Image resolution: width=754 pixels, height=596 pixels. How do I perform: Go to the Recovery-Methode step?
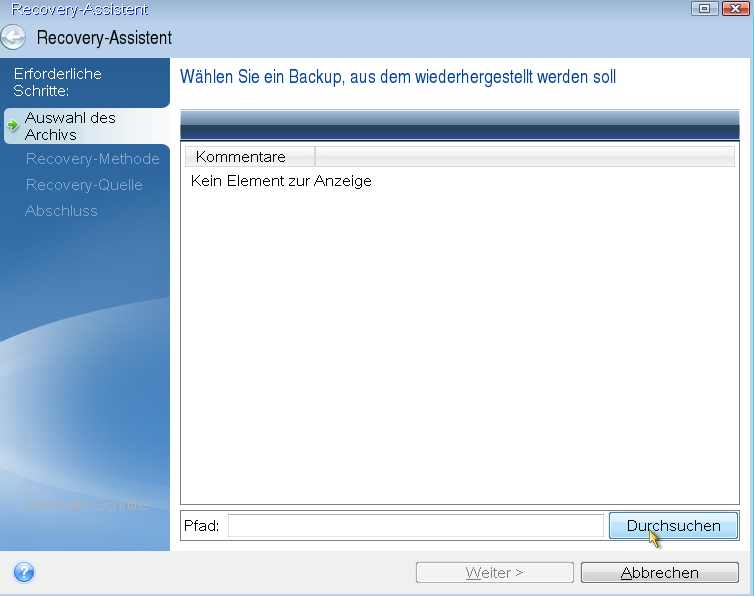point(92,159)
